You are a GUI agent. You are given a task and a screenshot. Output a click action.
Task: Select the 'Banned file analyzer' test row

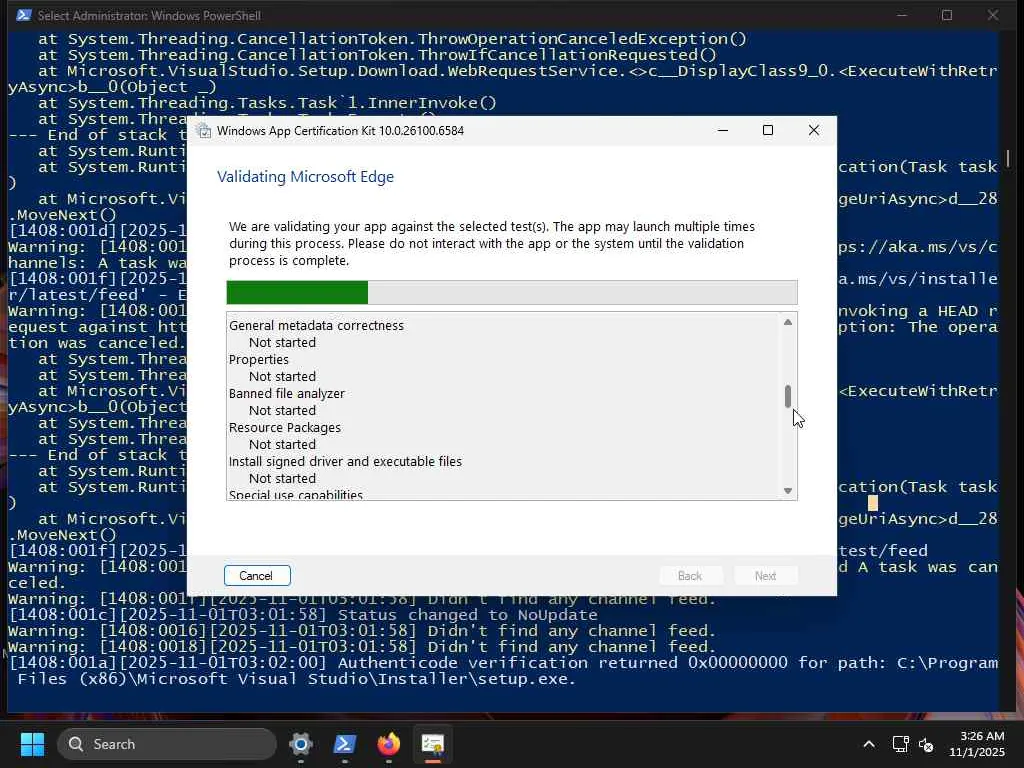tap(287, 393)
